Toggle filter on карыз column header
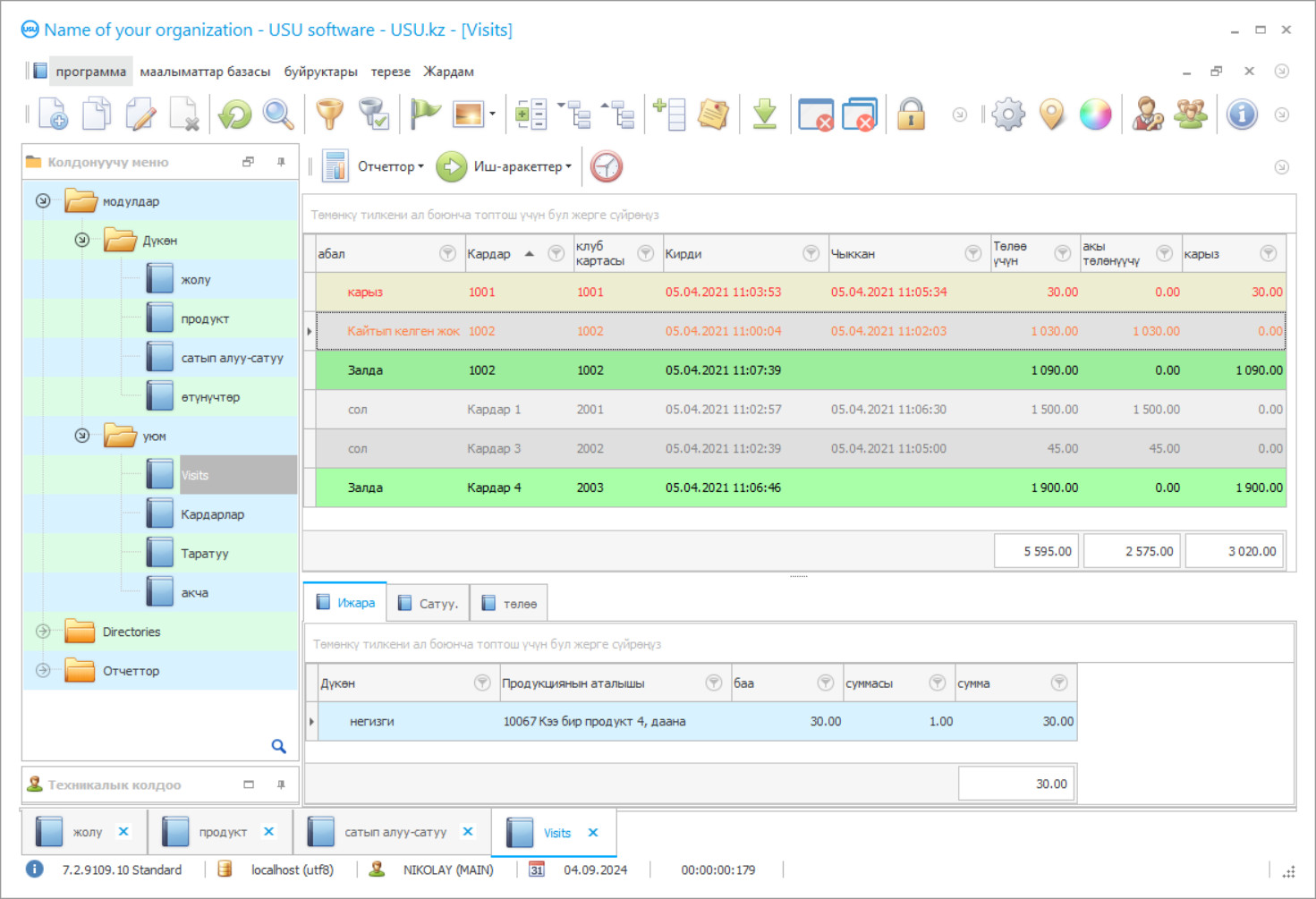 tap(1268, 254)
